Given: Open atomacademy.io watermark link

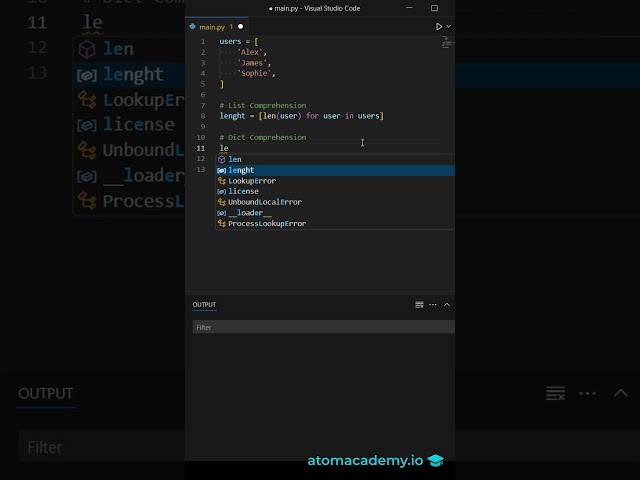Looking at the screenshot, I should coord(376,460).
